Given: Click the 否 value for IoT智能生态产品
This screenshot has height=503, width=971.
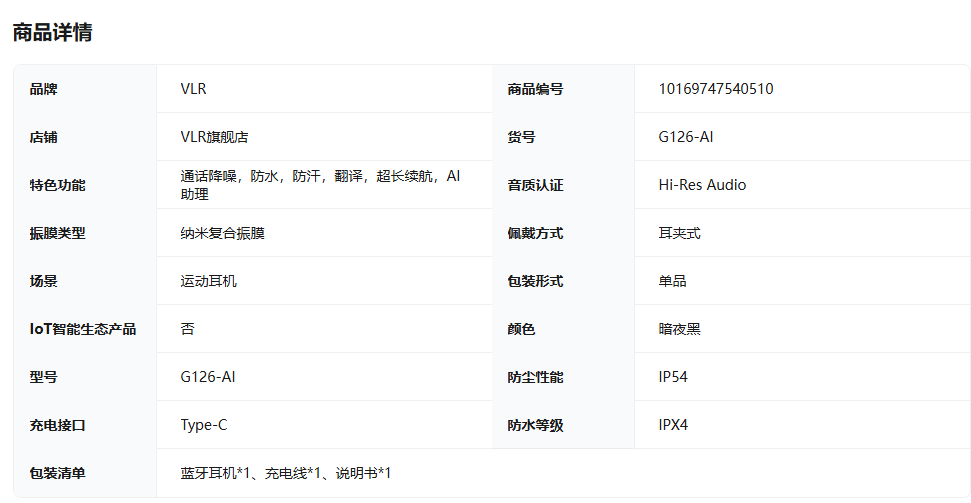Looking at the screenshot, I should coord(187,329).
